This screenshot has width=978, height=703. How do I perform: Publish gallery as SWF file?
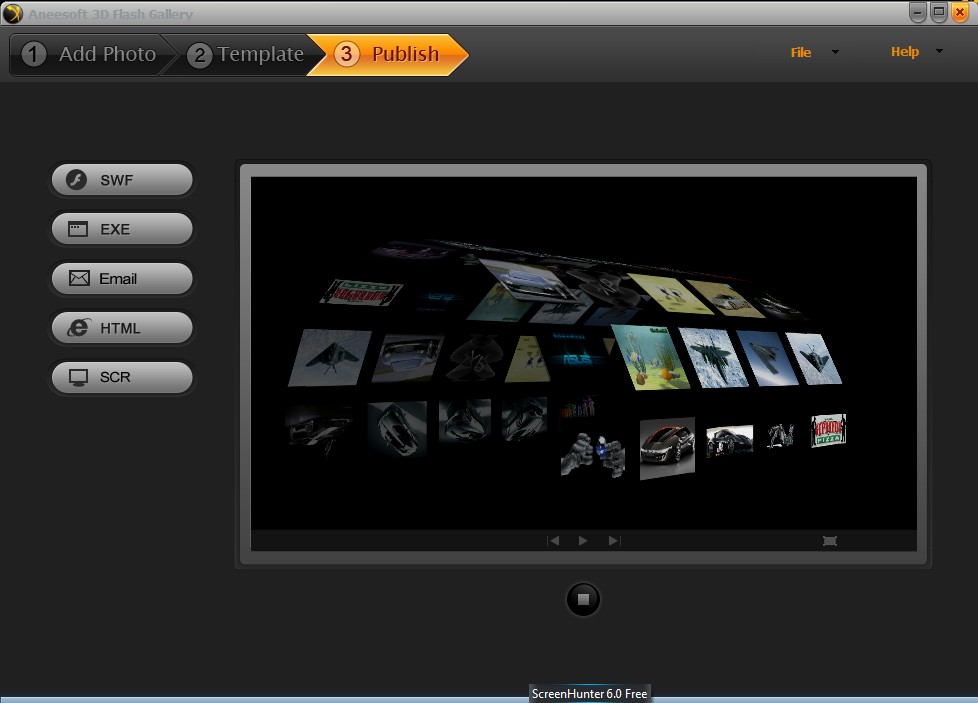point(122,180)
